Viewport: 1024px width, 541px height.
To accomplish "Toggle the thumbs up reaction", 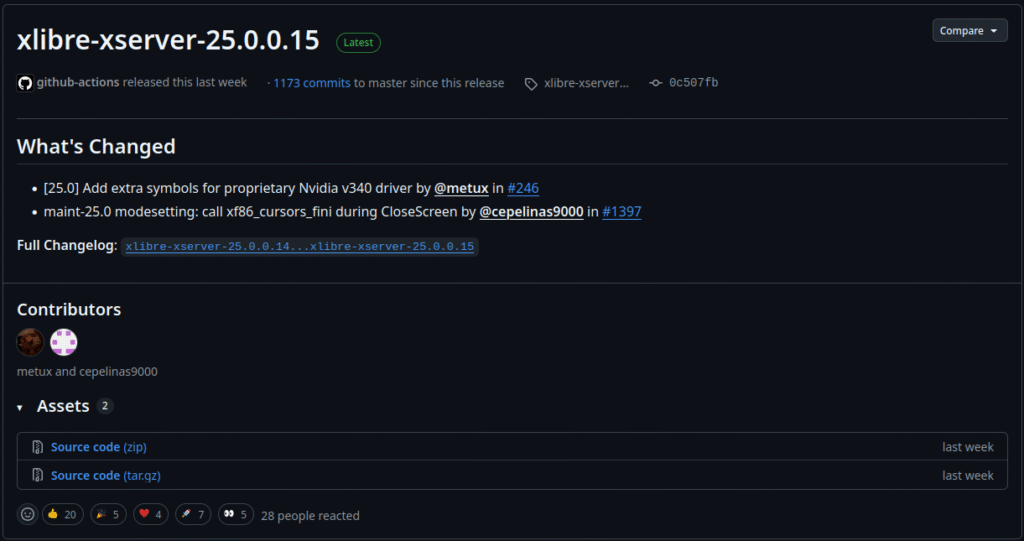I will tap(62, 514).
